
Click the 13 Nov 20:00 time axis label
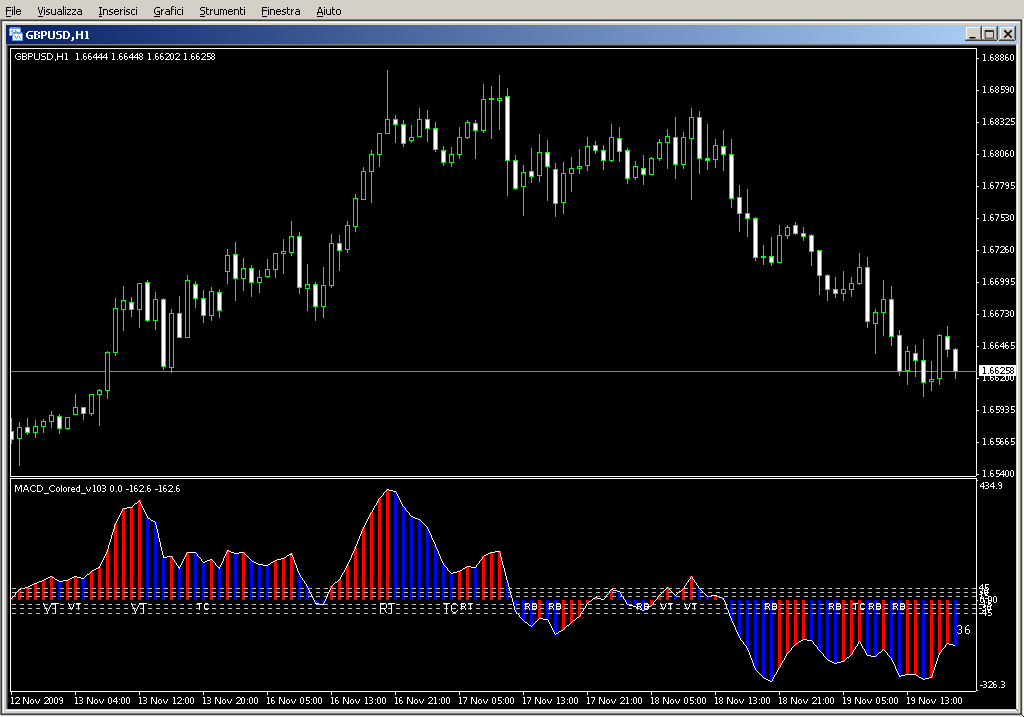230,701
